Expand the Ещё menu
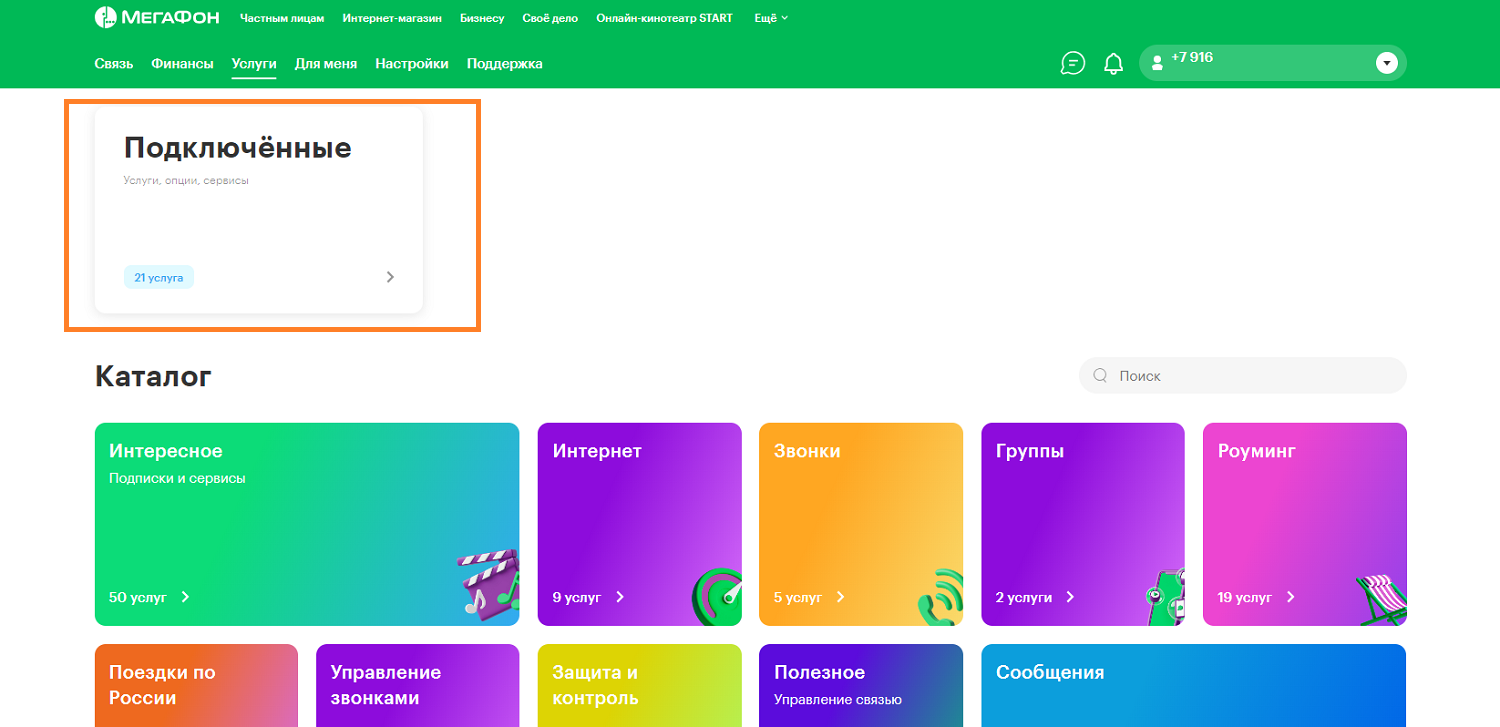1500x727 pixels. point(771,18)
